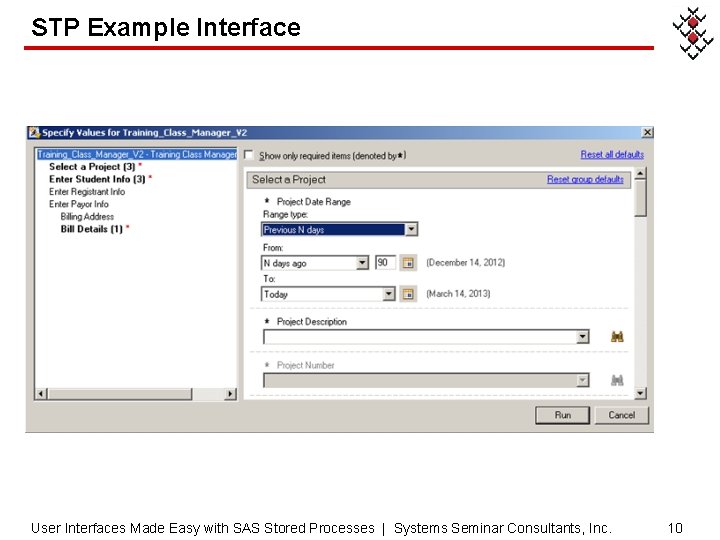Close the Specify Values dialog

[x=647, y=132]
